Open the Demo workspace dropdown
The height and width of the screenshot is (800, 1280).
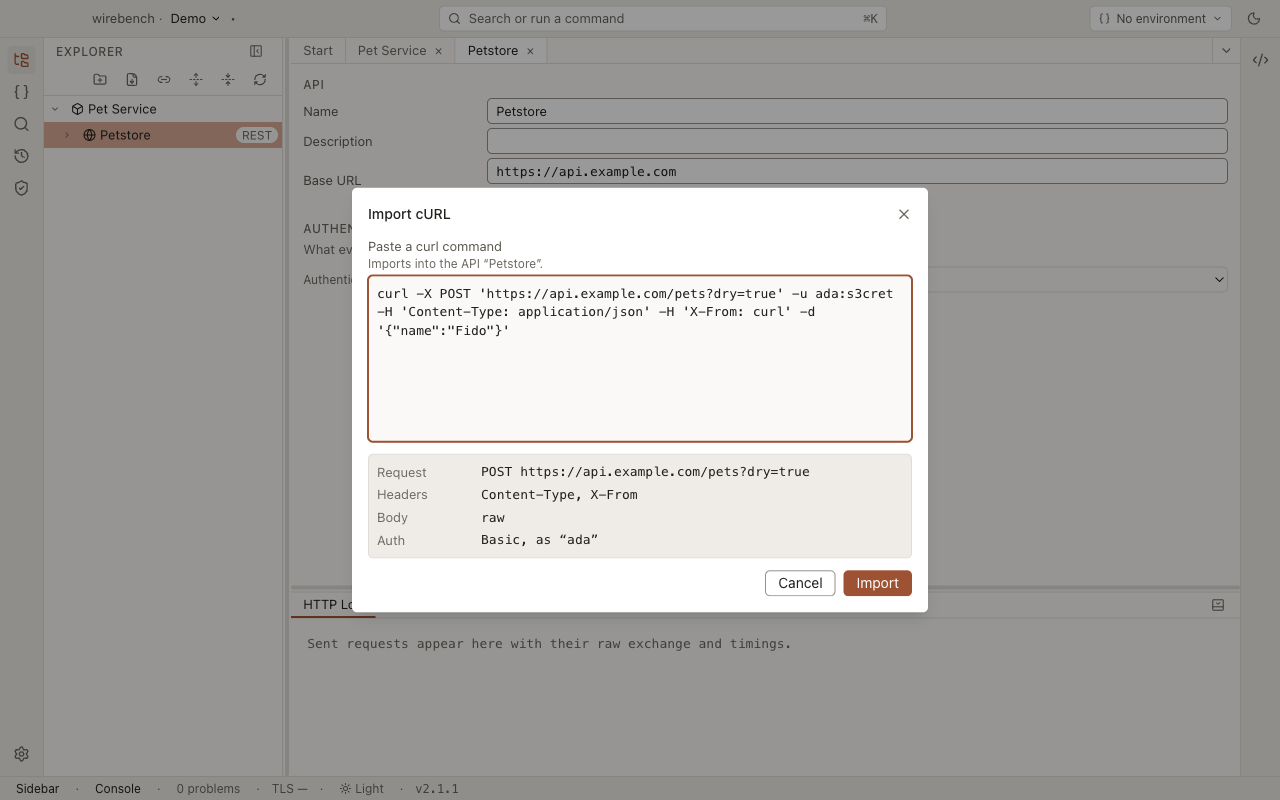click(x=194, y=18)
